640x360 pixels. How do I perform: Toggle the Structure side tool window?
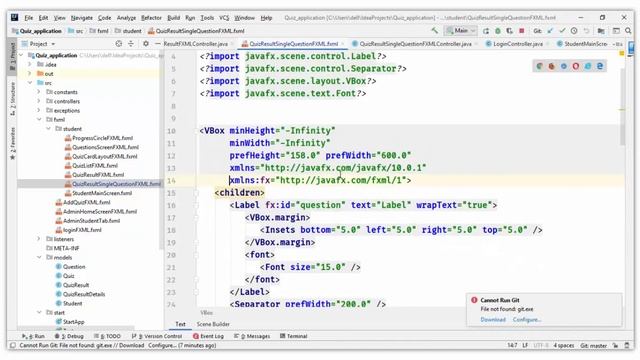click(x=13, y=99)
